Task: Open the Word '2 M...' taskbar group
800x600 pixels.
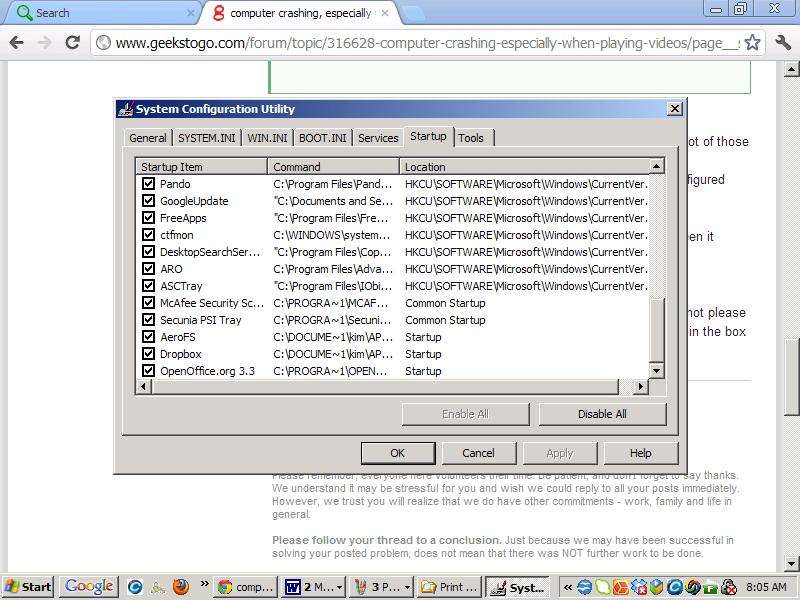Action: (313, 587)
